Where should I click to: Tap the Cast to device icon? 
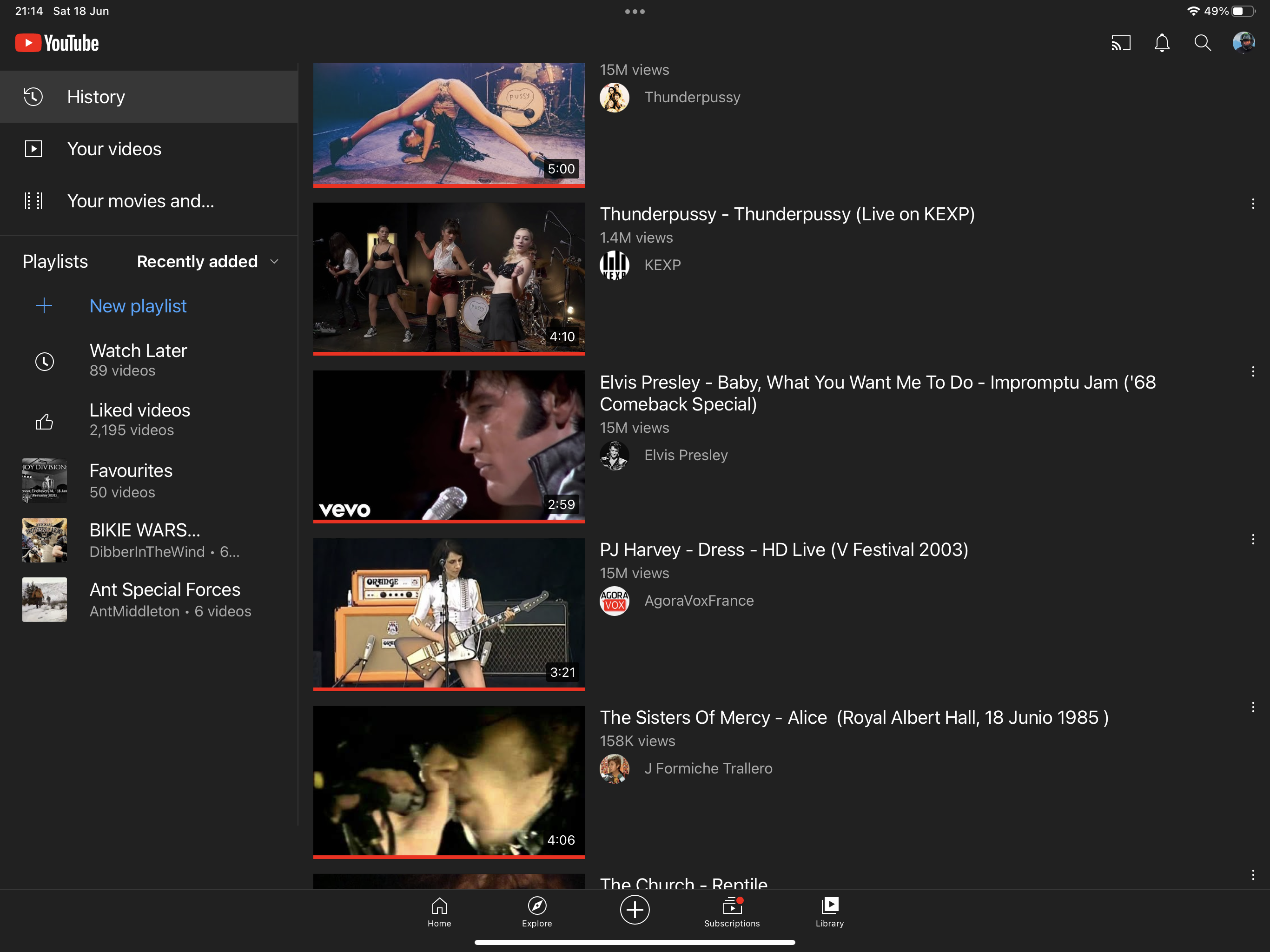[x=1120, y=43]
